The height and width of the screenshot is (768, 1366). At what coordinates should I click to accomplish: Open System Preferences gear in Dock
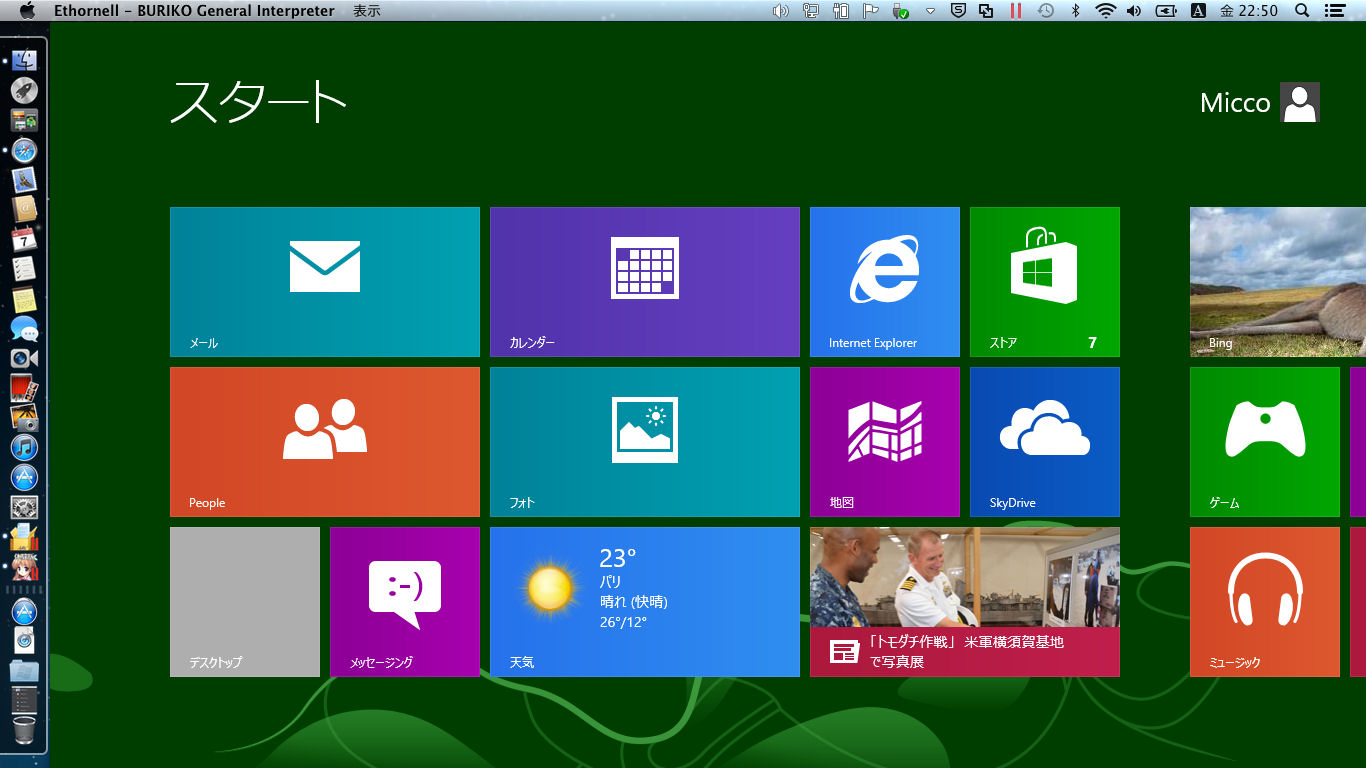coord(24,507)
